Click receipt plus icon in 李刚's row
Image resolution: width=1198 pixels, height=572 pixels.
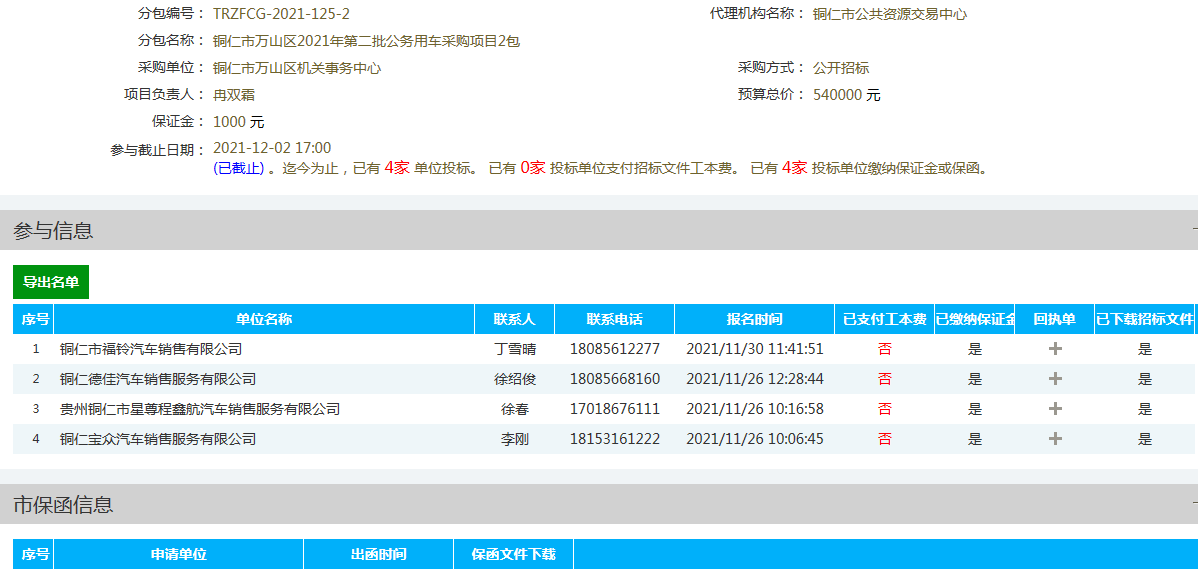coord(1054,439)
